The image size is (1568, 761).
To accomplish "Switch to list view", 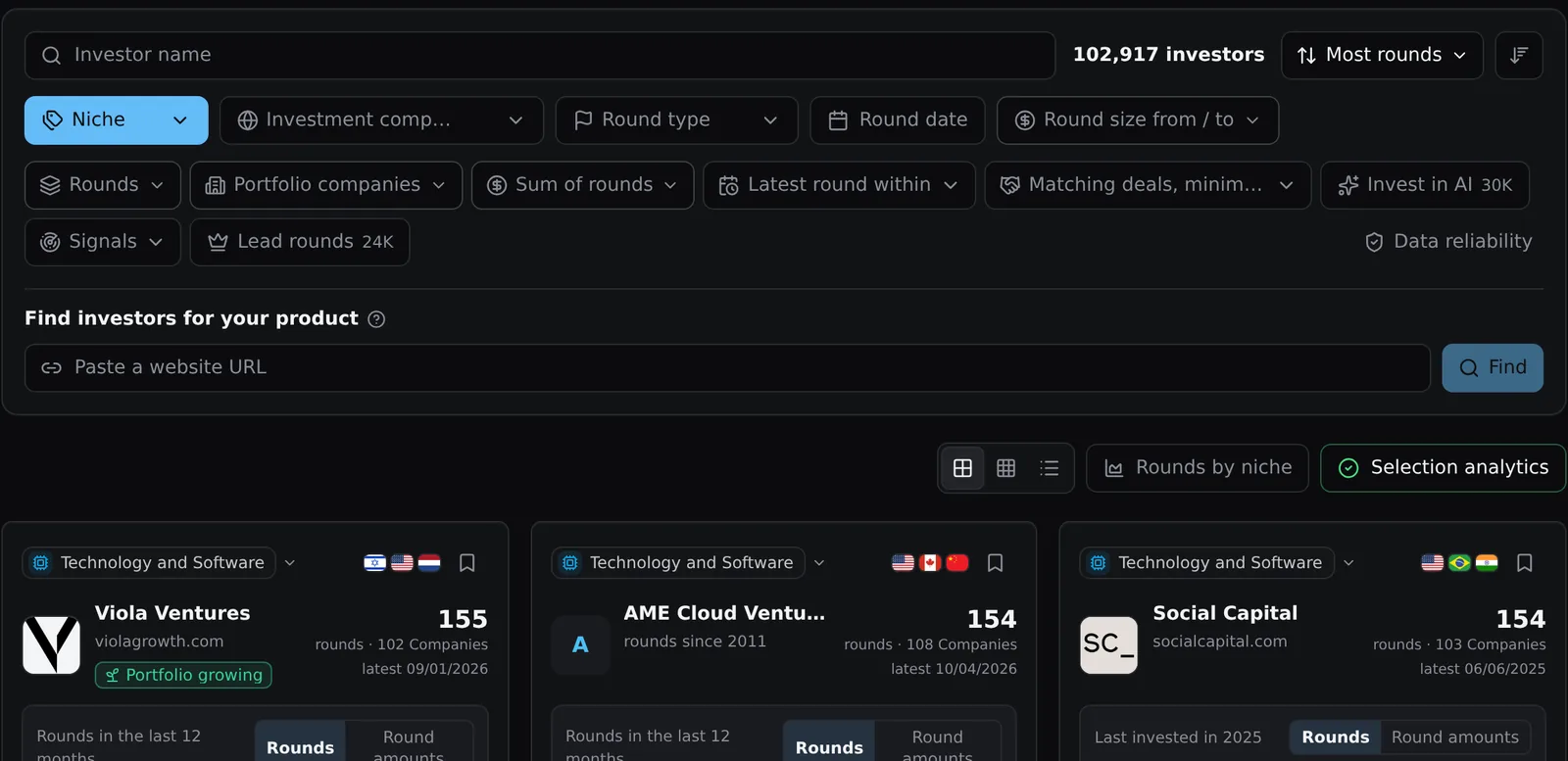I will click(x=1049, y=468).
